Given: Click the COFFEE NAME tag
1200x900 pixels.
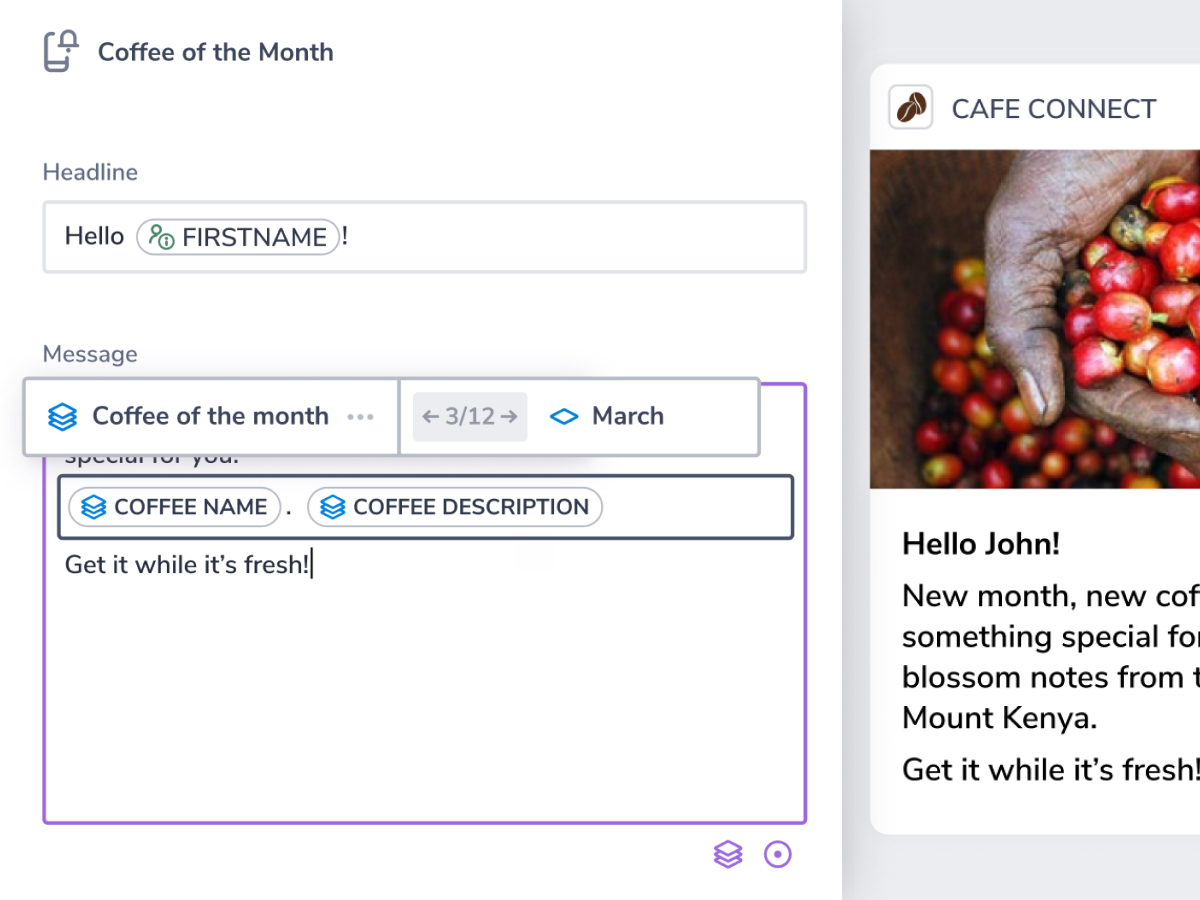Looking at the screenshot, I should (174, 507).
